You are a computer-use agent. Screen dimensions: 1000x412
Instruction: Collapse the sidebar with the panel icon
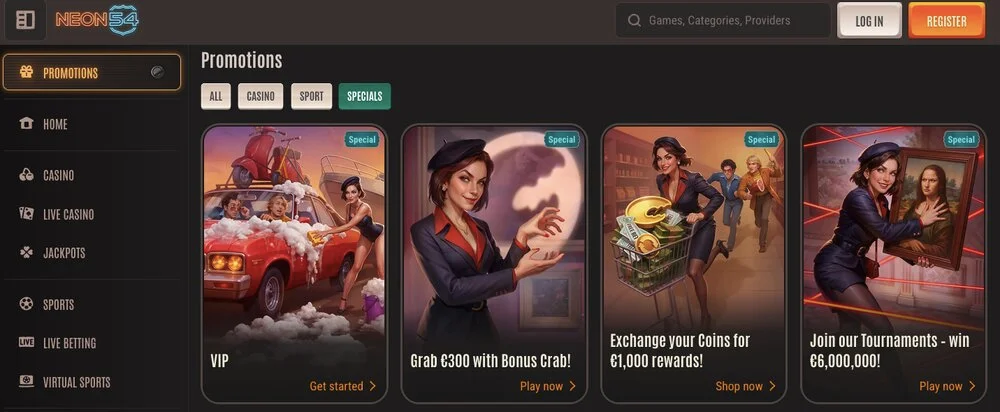click(26, 20)
